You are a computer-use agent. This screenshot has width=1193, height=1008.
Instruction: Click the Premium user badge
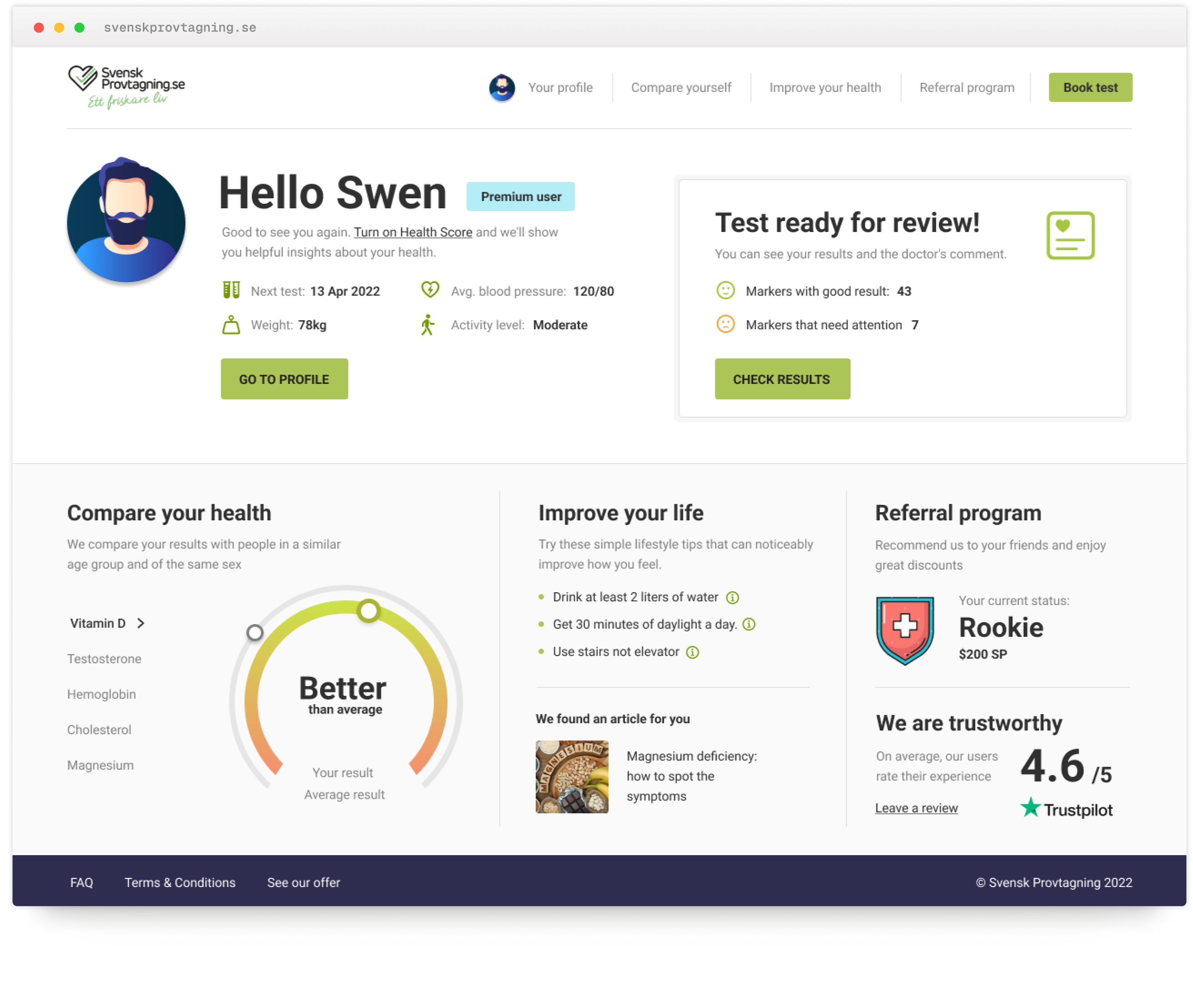[520, 196]
